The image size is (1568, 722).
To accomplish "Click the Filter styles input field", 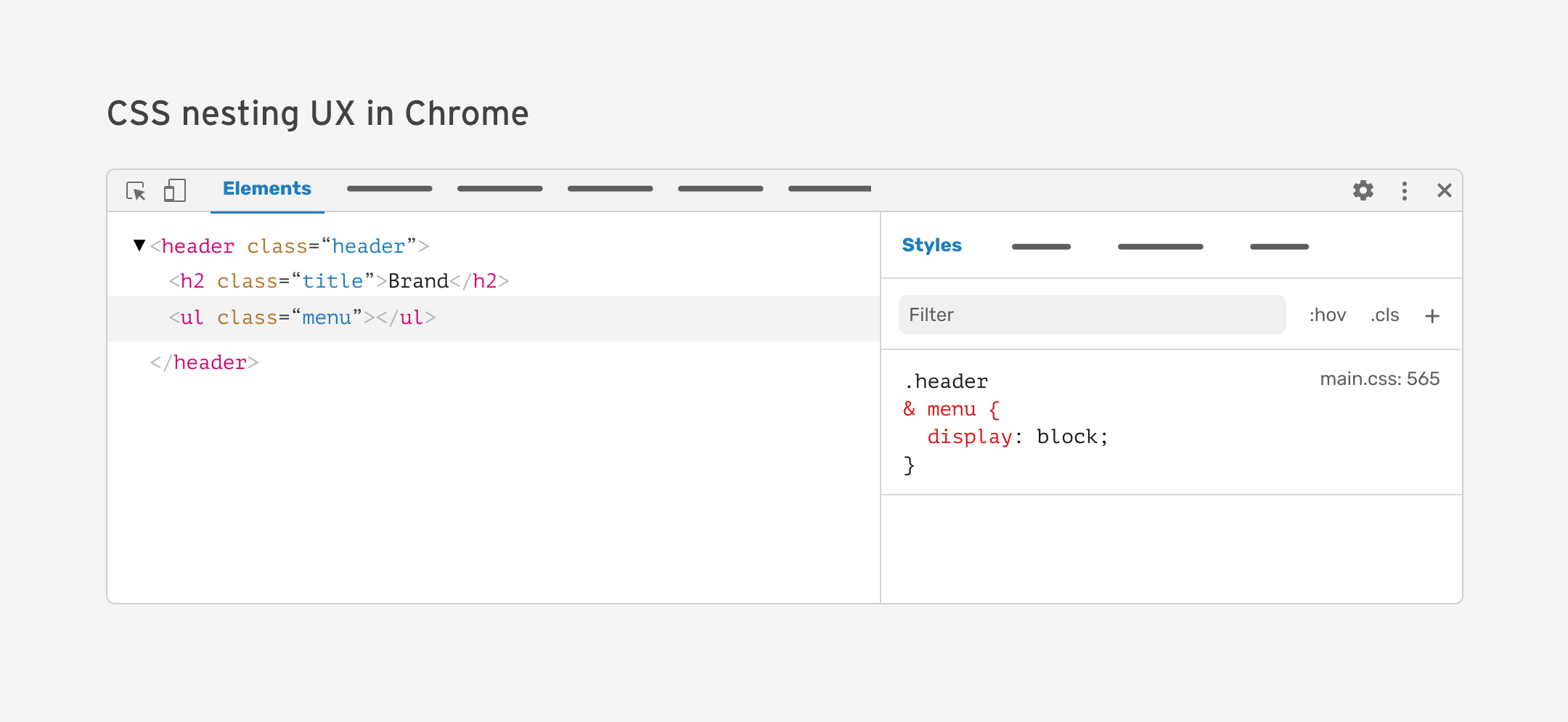I will tap(1091, 315).
